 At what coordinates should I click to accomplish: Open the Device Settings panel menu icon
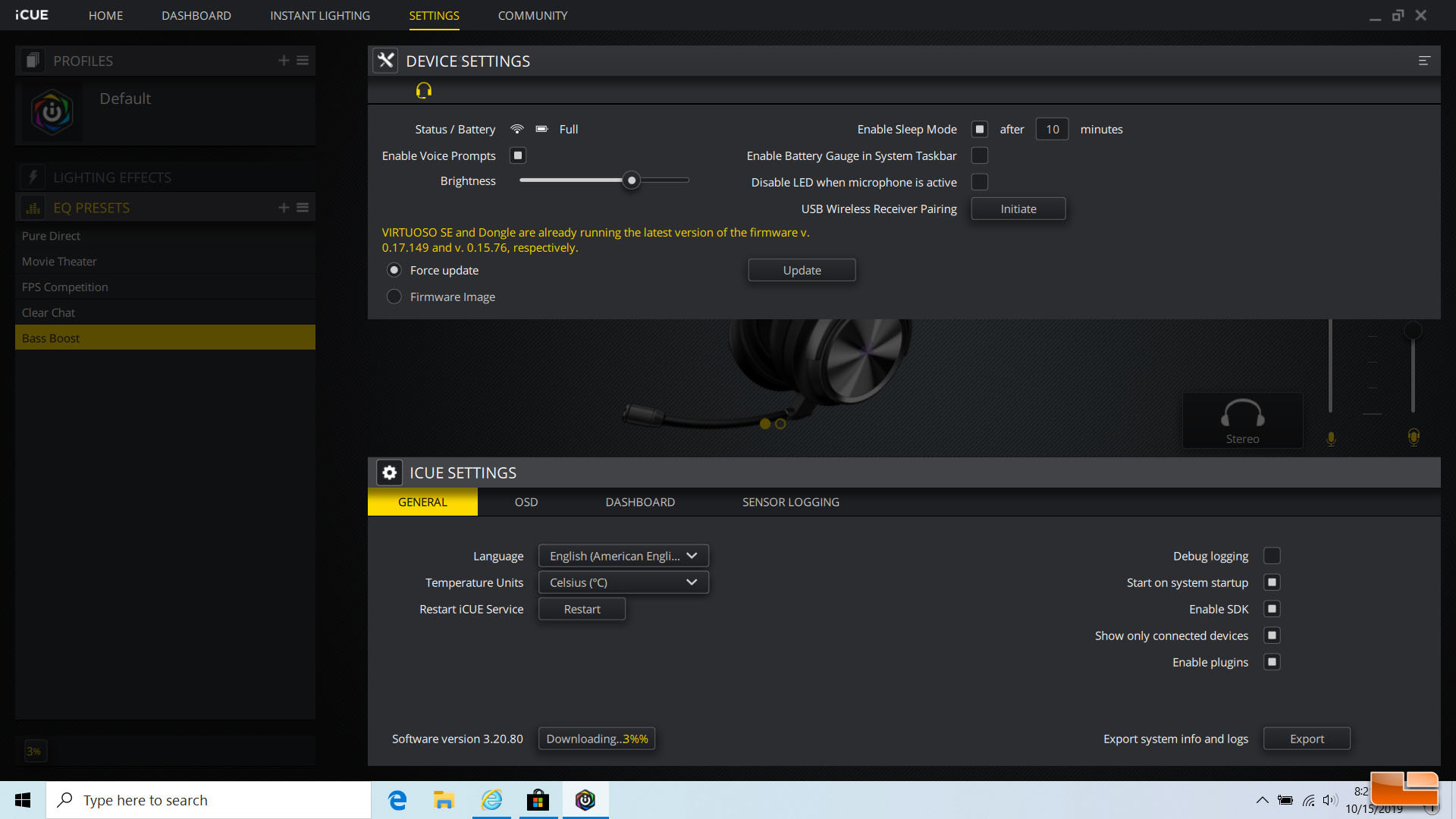pos(1424,61)
